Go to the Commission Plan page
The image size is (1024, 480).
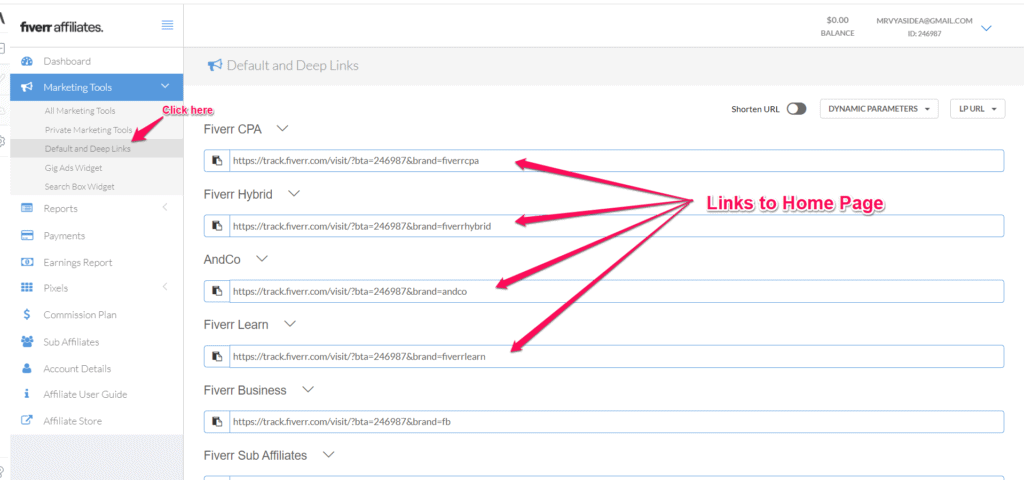[x=79, y=315]
